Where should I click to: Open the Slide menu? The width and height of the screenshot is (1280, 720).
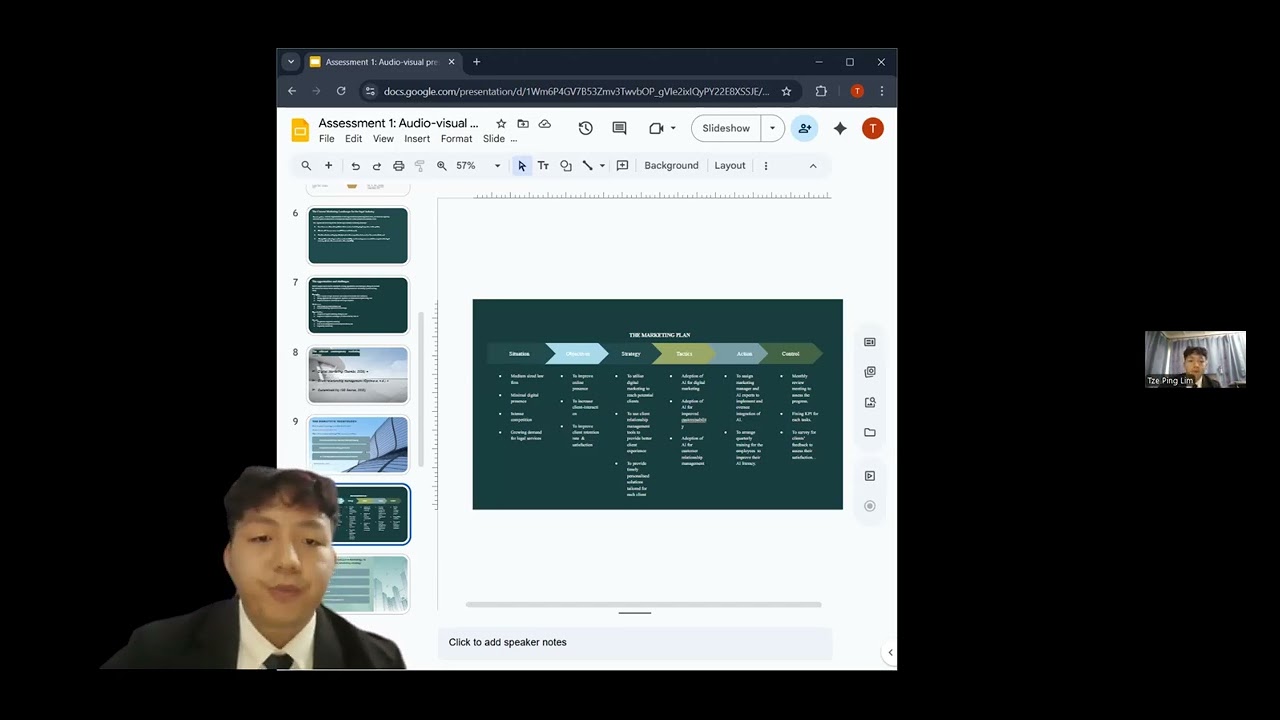(494, 139)
